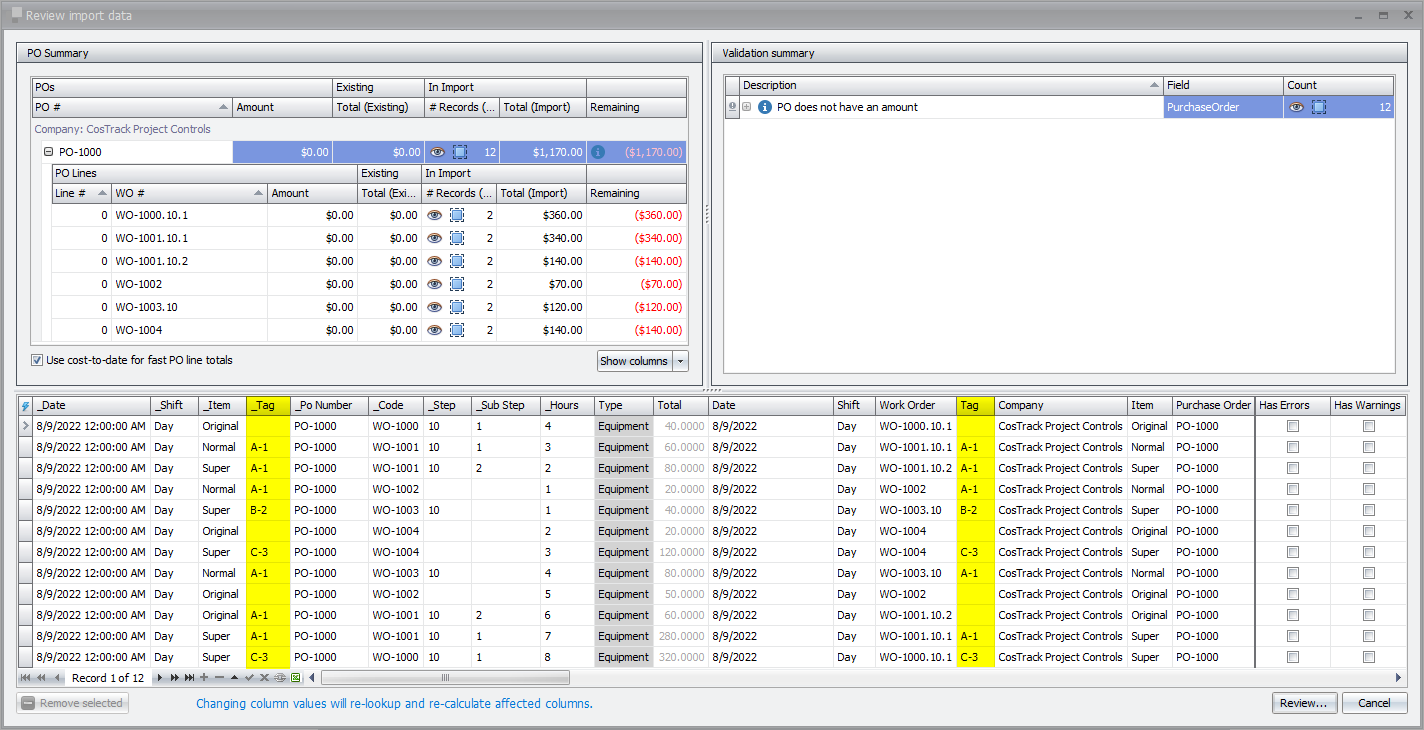The image size is (1424, 730).
Task: Select records for the WO-1003.10 PO line
Action: point(456,307)
